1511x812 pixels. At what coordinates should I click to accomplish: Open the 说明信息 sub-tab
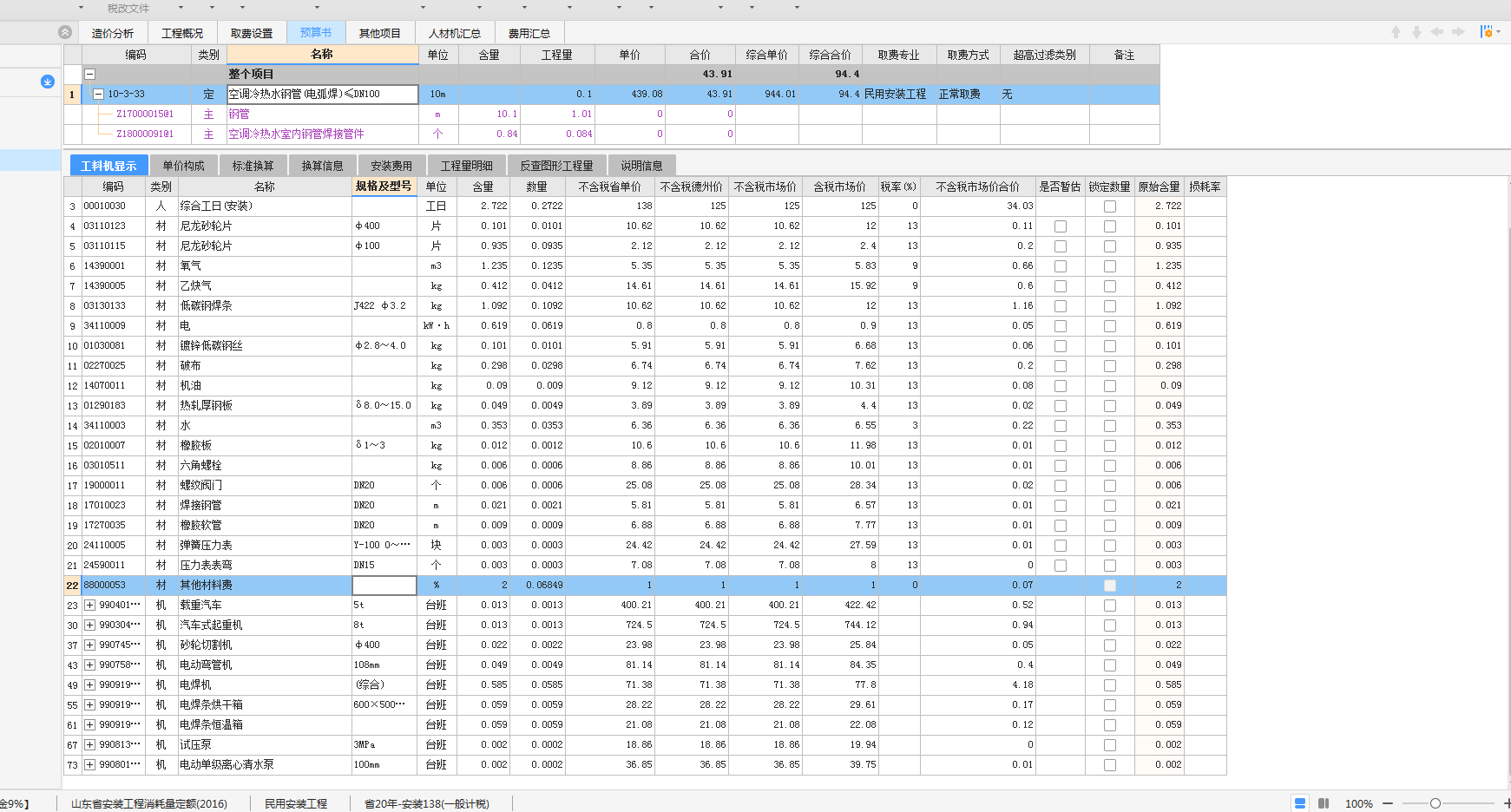642,166
